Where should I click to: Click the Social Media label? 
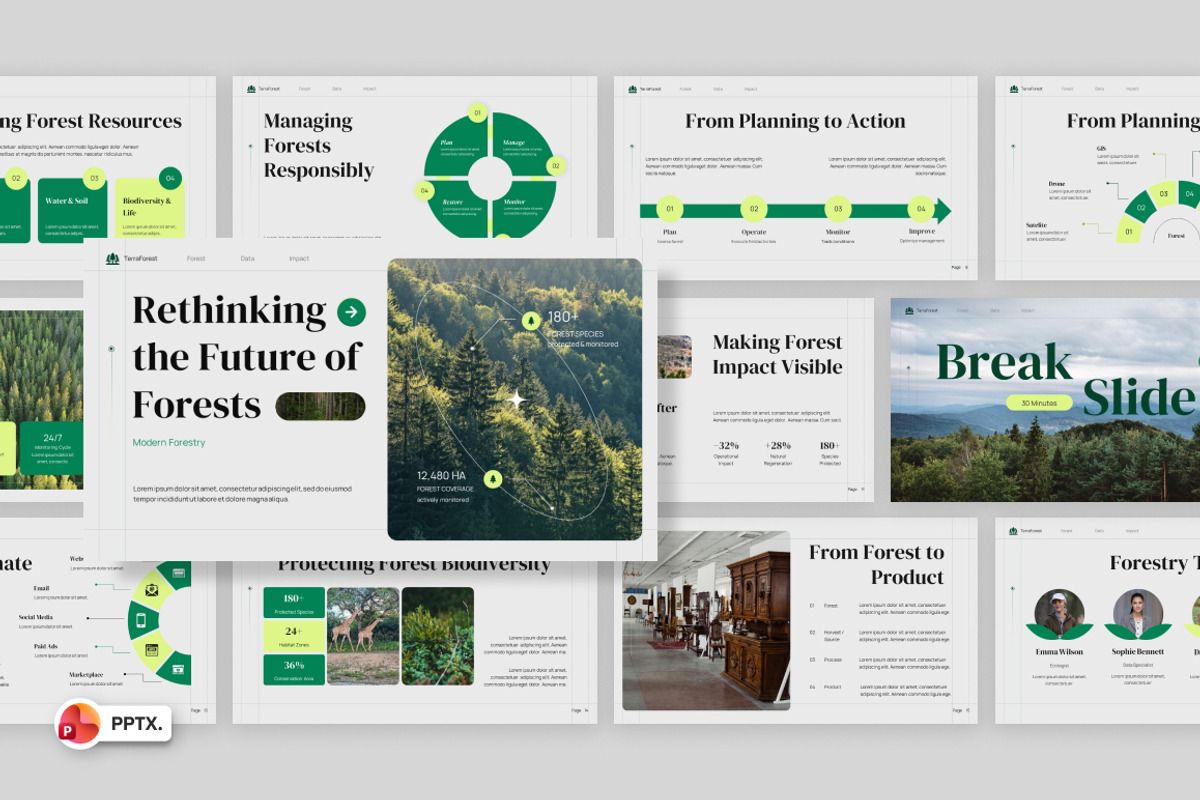(x=35, y=617)
